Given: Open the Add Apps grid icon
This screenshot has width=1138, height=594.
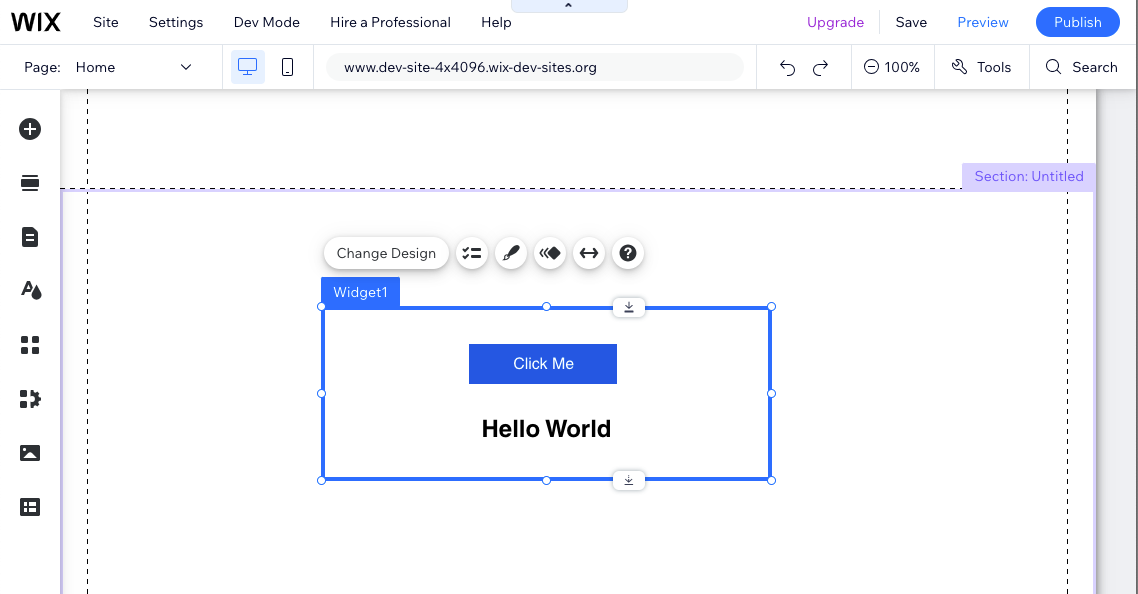Looking at the screenshot, I should pos(30,345).
